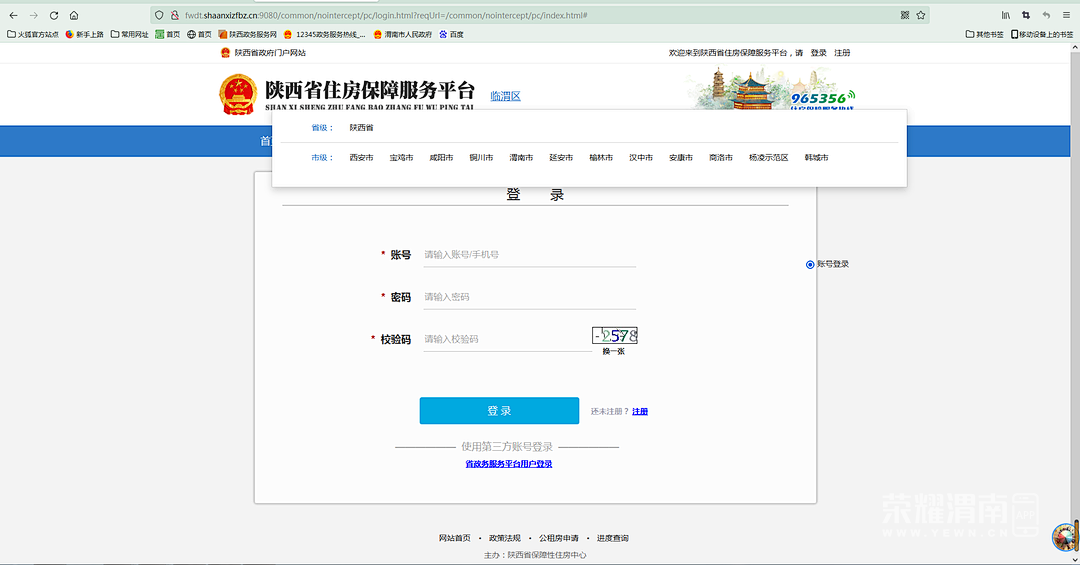
Task: Expand the 其他书签 bookmarks folder
Action: pyautogui.click(x=985, y=34)
